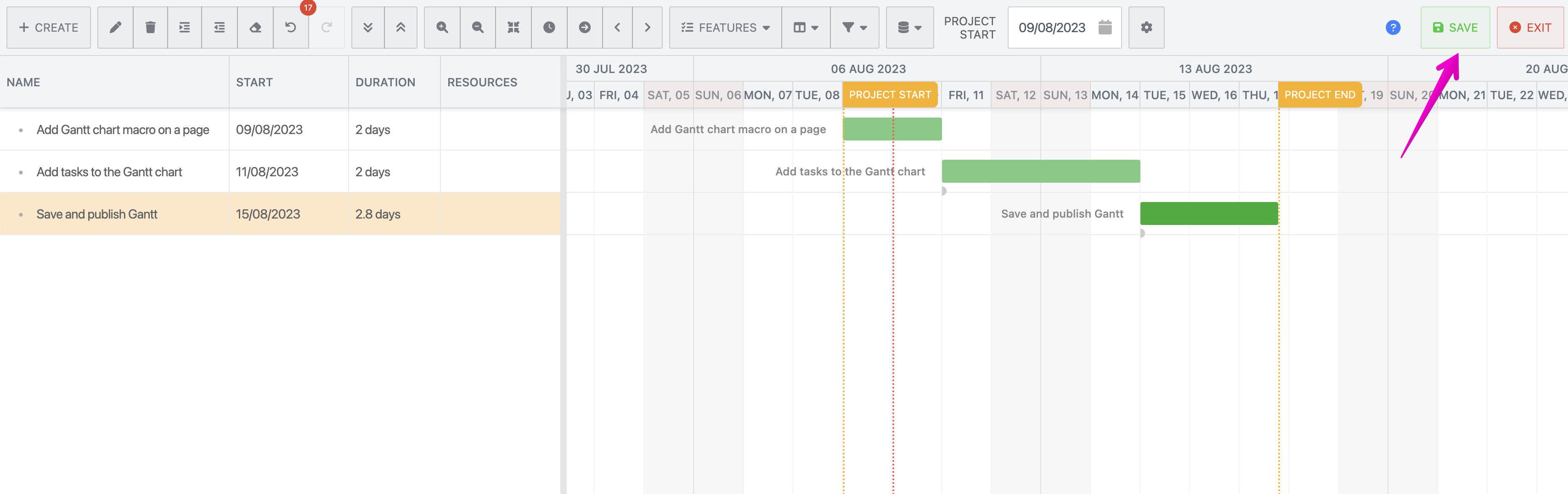Open the columns dropdown
Viewport: 1568px width, 494px height.
tap(805, 28)
